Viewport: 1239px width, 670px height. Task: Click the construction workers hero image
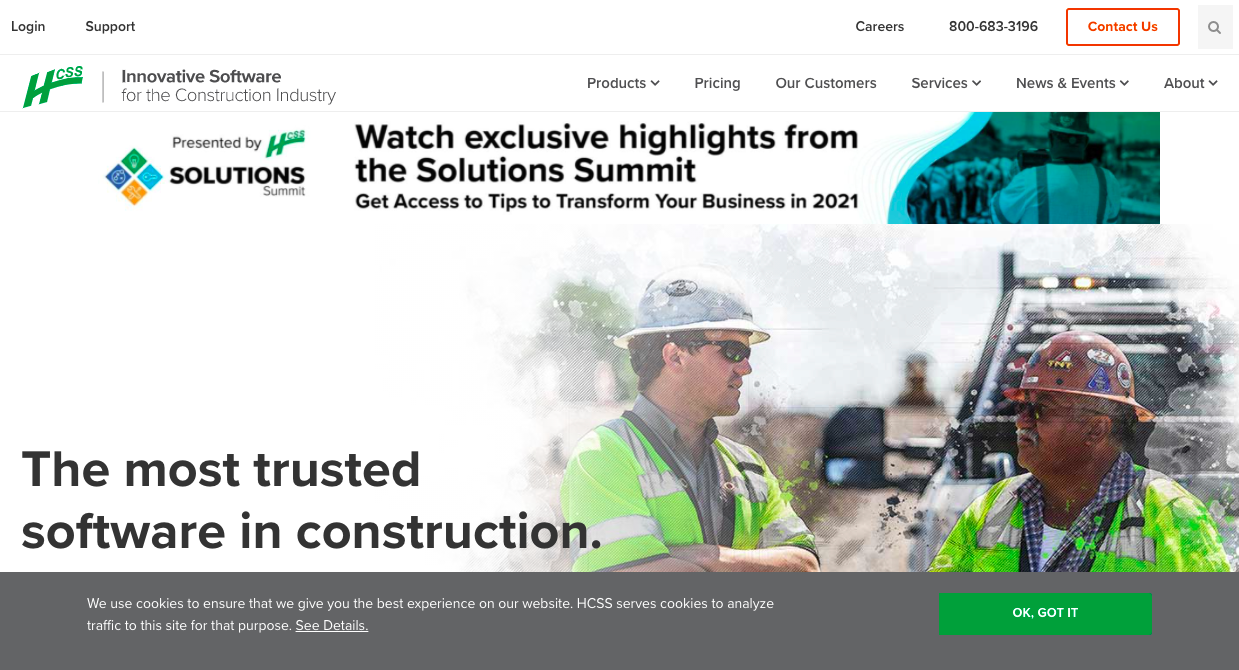pos(850,400)
